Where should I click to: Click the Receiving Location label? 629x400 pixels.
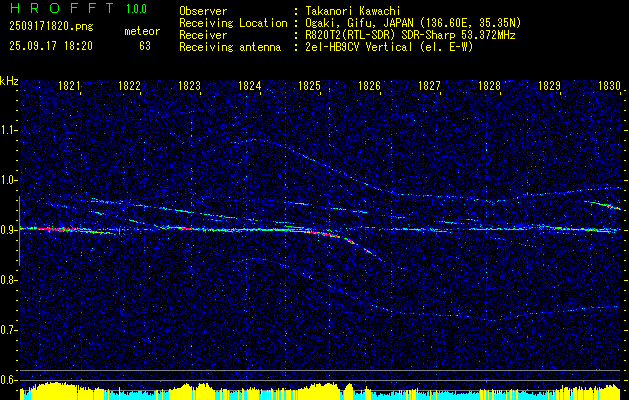(233, 23)
